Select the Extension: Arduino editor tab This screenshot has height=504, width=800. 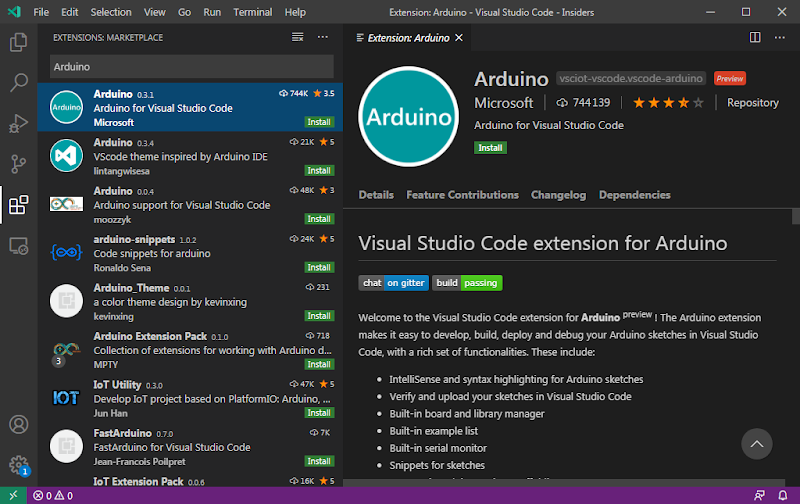408,38
